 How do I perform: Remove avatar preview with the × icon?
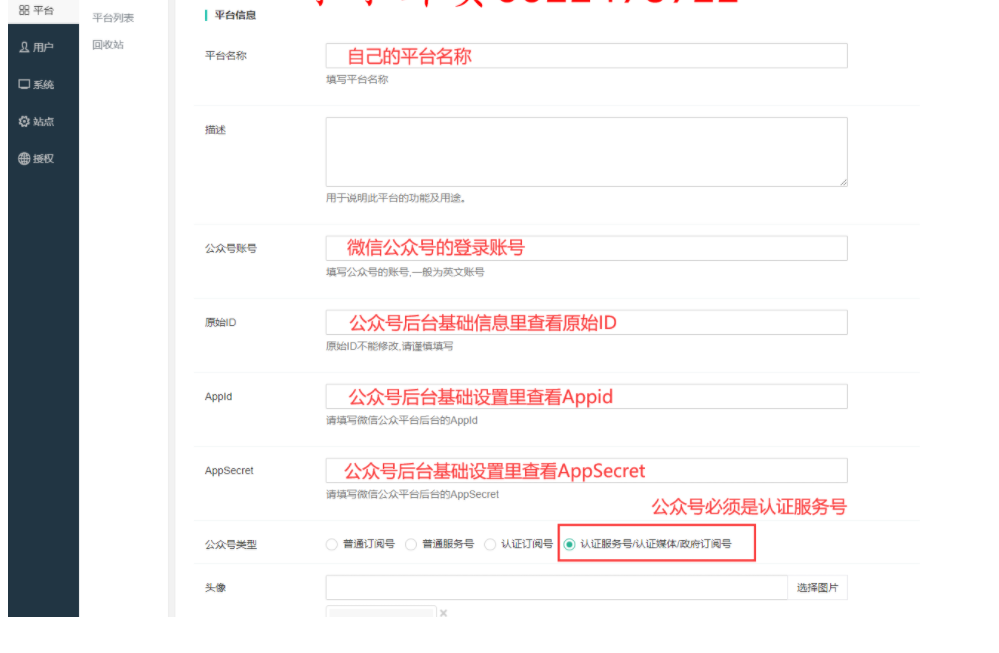pos(443,613)
